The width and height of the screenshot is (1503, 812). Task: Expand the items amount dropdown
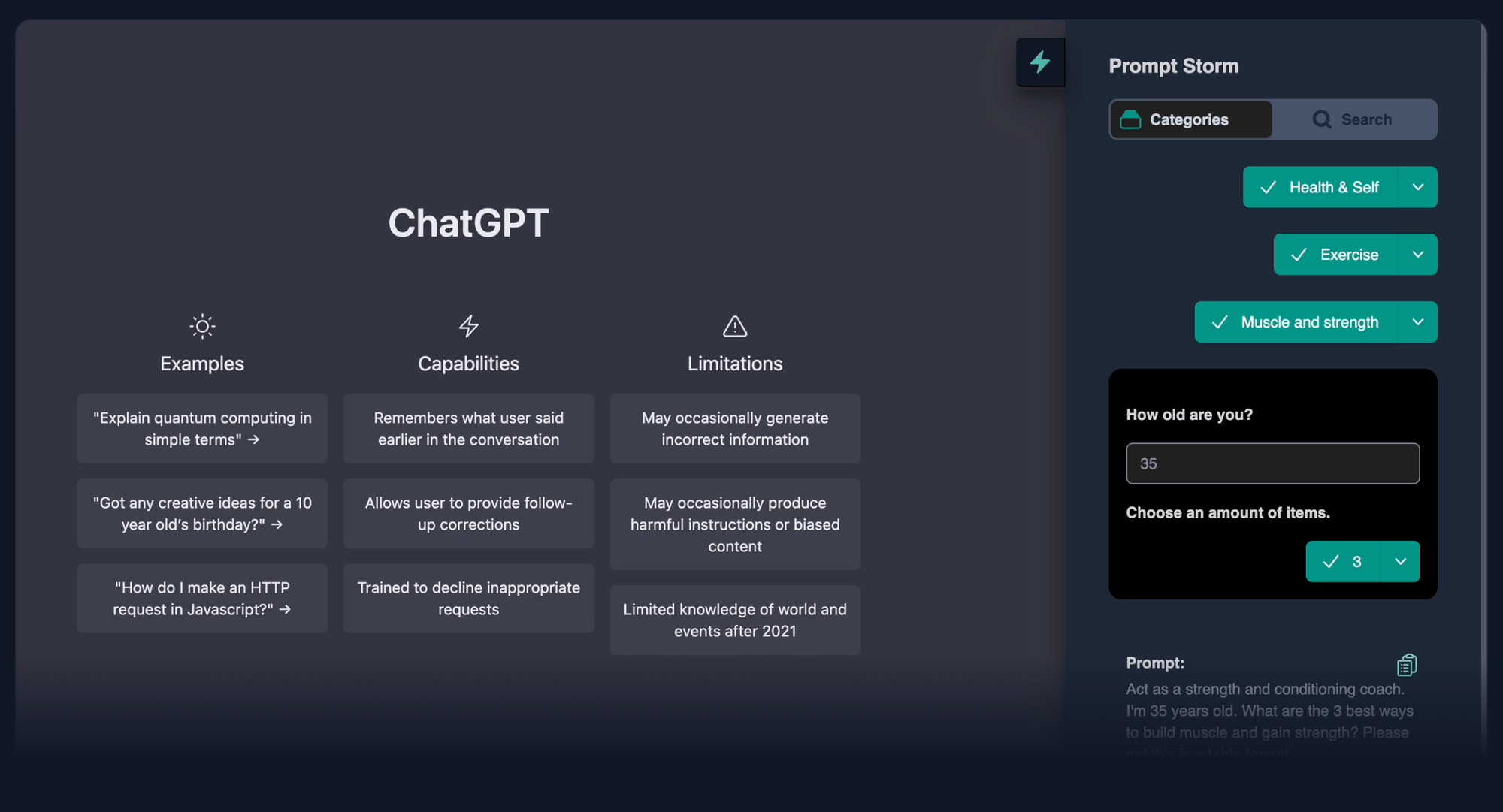(x=1400, y=561)
